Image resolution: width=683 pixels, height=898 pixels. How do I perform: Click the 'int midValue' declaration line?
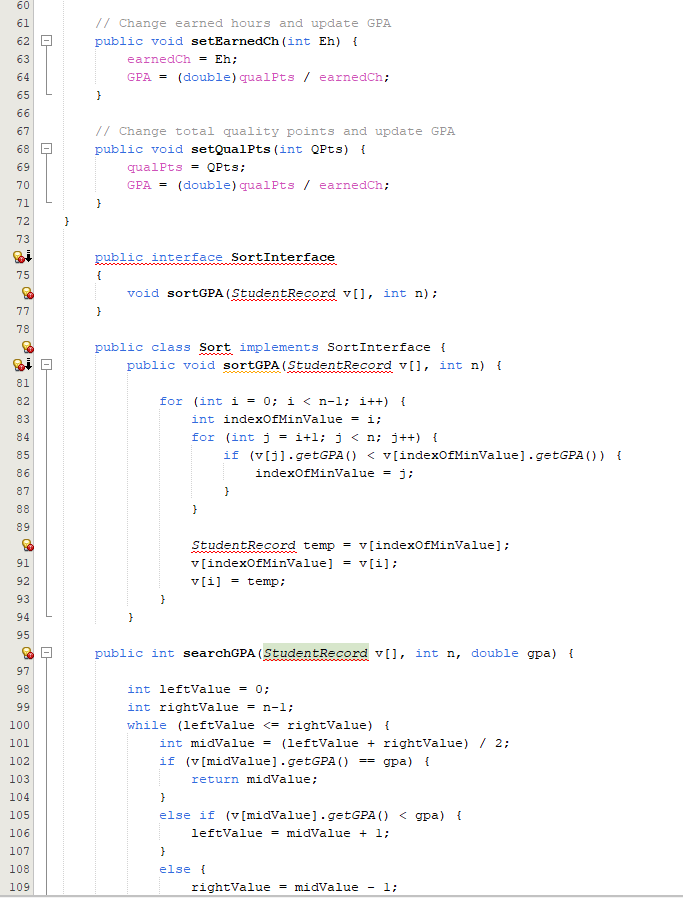(334, 743)
